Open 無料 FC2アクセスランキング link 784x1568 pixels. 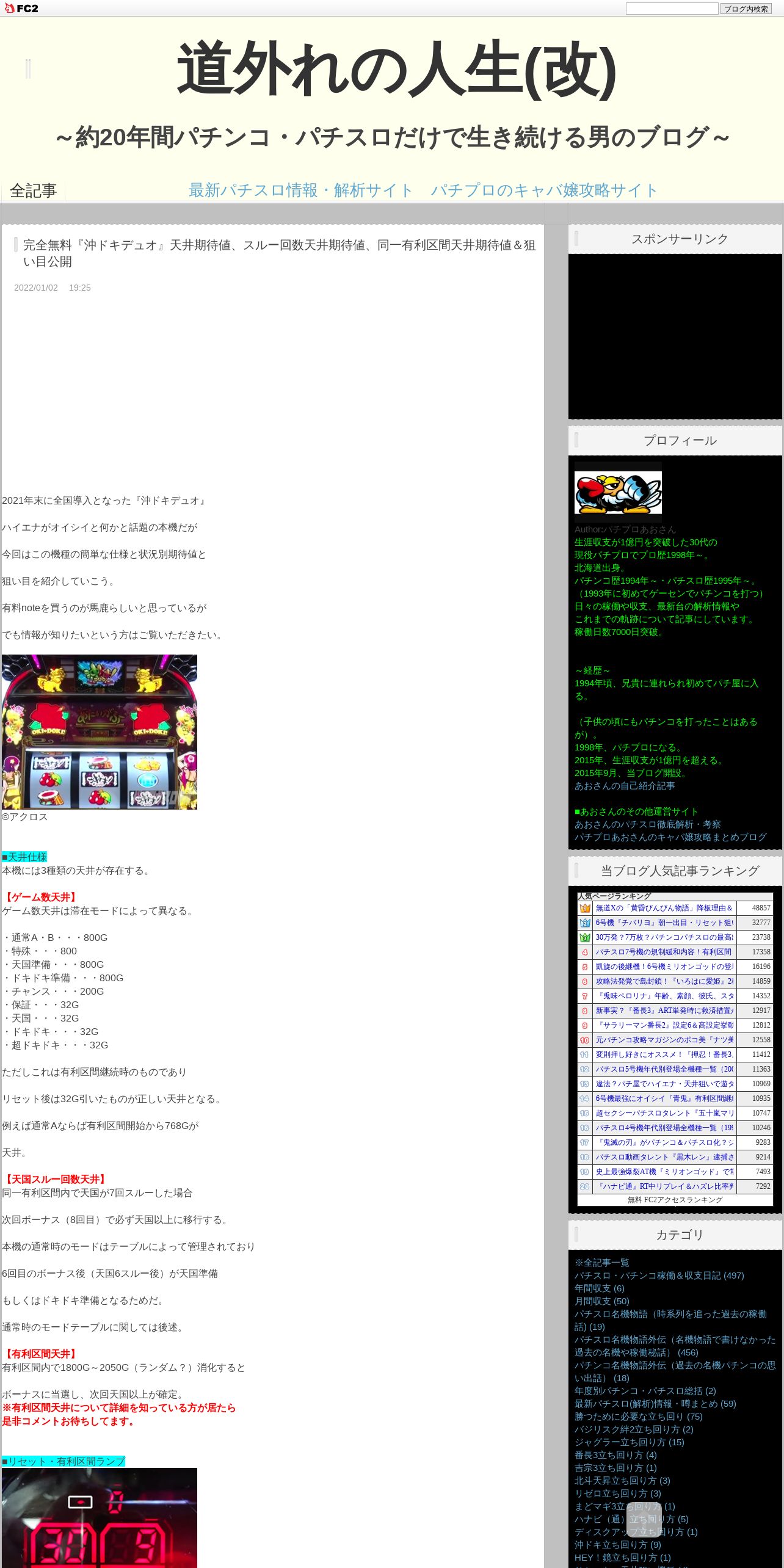coord(675,1200)
